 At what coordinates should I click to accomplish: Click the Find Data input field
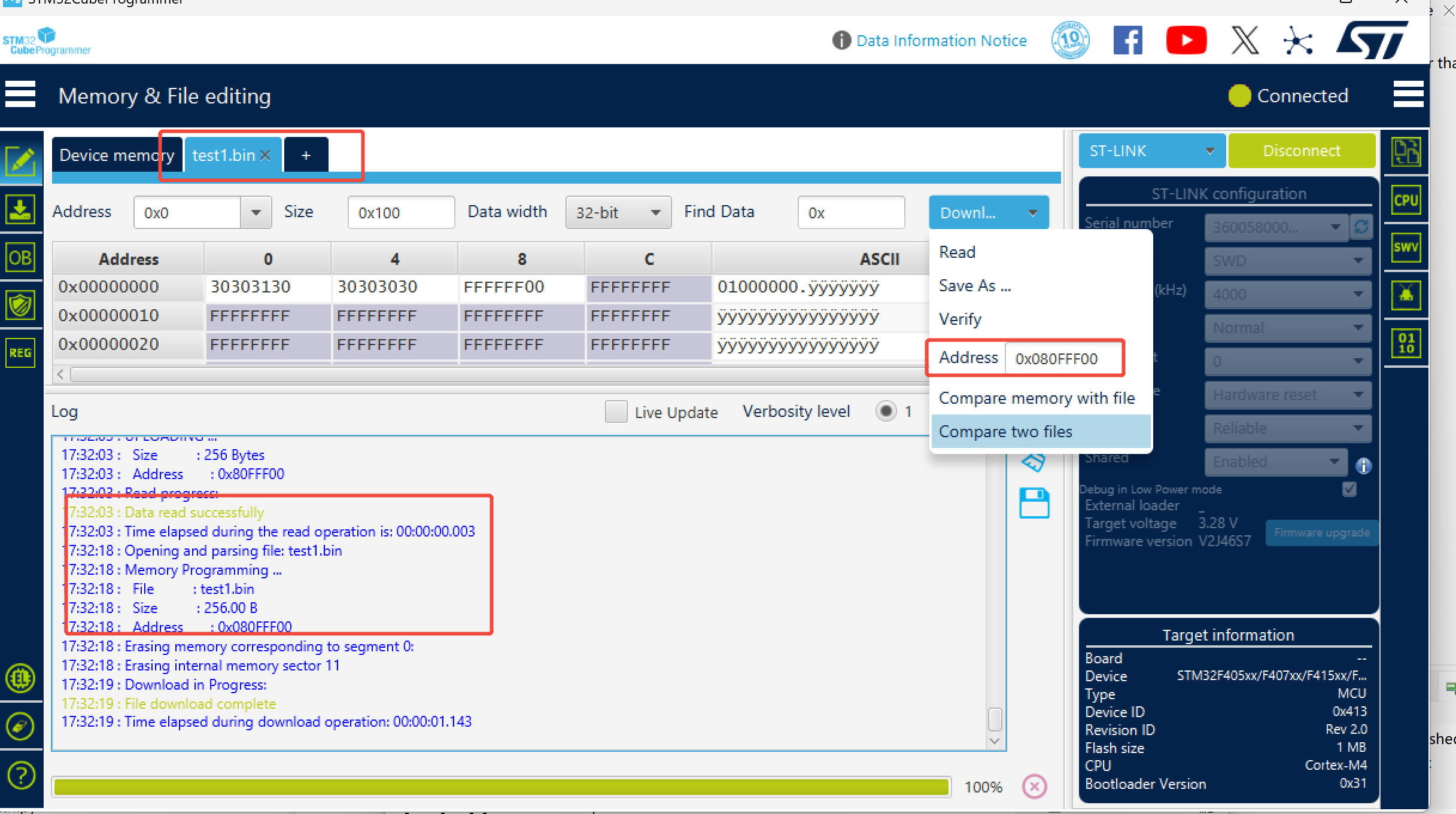[851, 213]
